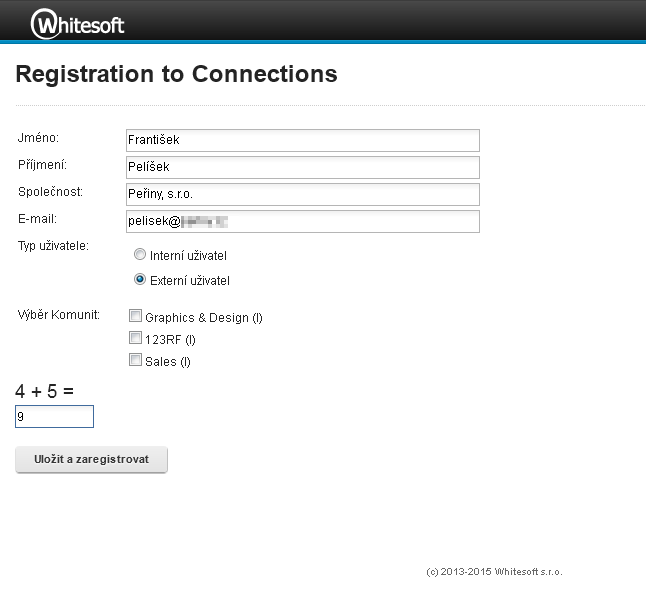Screen dimensions: 646x610
Task: Tick the Sales (I) checkbox
Action: click(x=136, y=361)
